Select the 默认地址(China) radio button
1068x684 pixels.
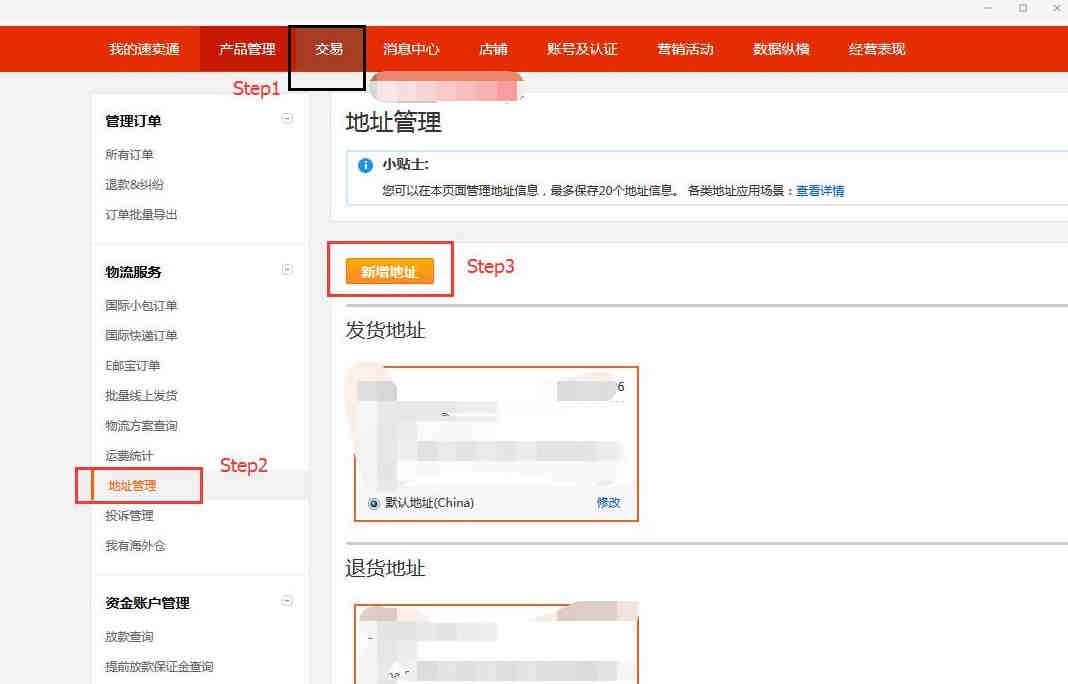373,503
